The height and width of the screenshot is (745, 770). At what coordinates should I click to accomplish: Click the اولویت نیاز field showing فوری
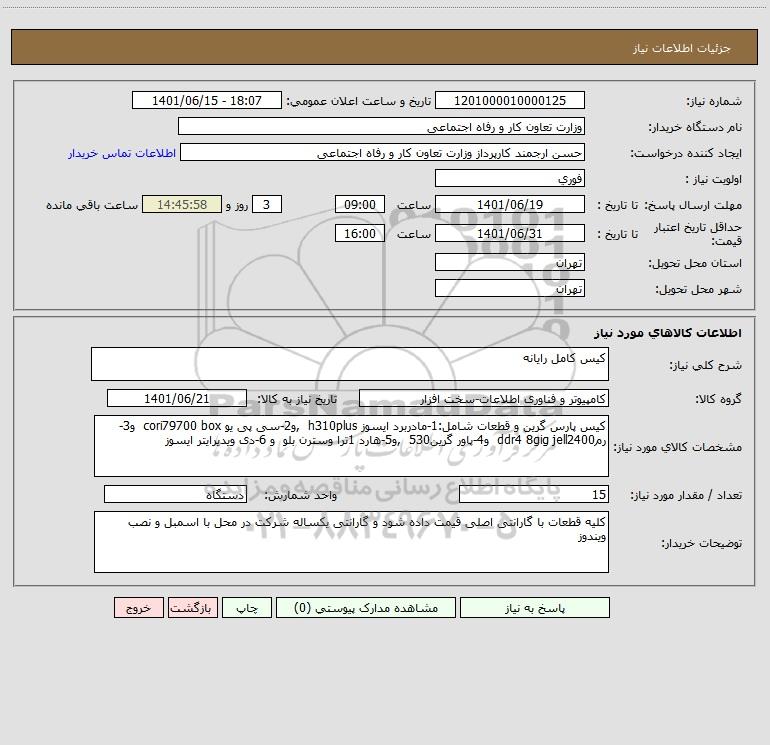510,178
